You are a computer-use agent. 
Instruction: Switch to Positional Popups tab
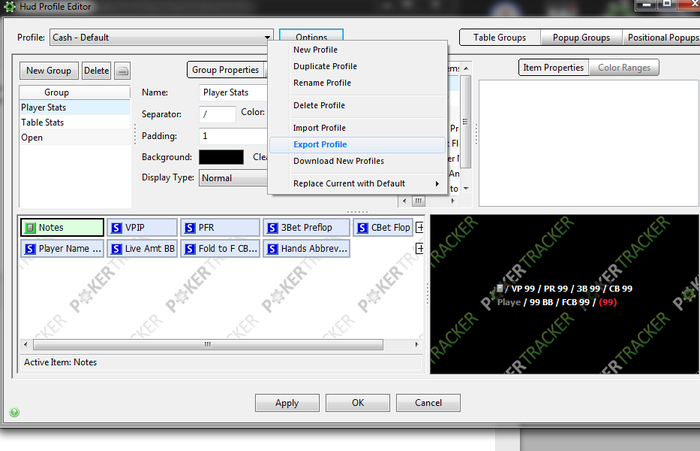coord(662,38)
